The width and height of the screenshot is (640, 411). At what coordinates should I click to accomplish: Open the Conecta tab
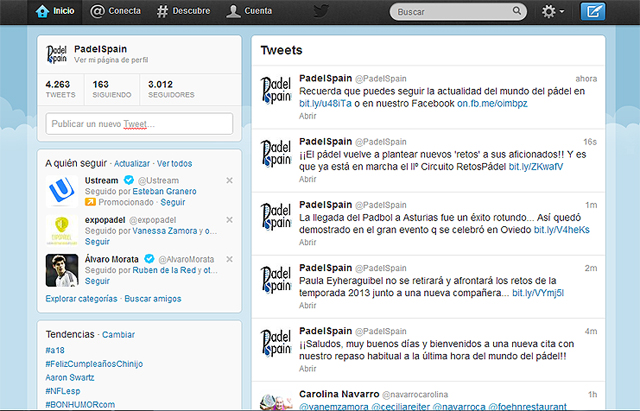pos(116,11)
